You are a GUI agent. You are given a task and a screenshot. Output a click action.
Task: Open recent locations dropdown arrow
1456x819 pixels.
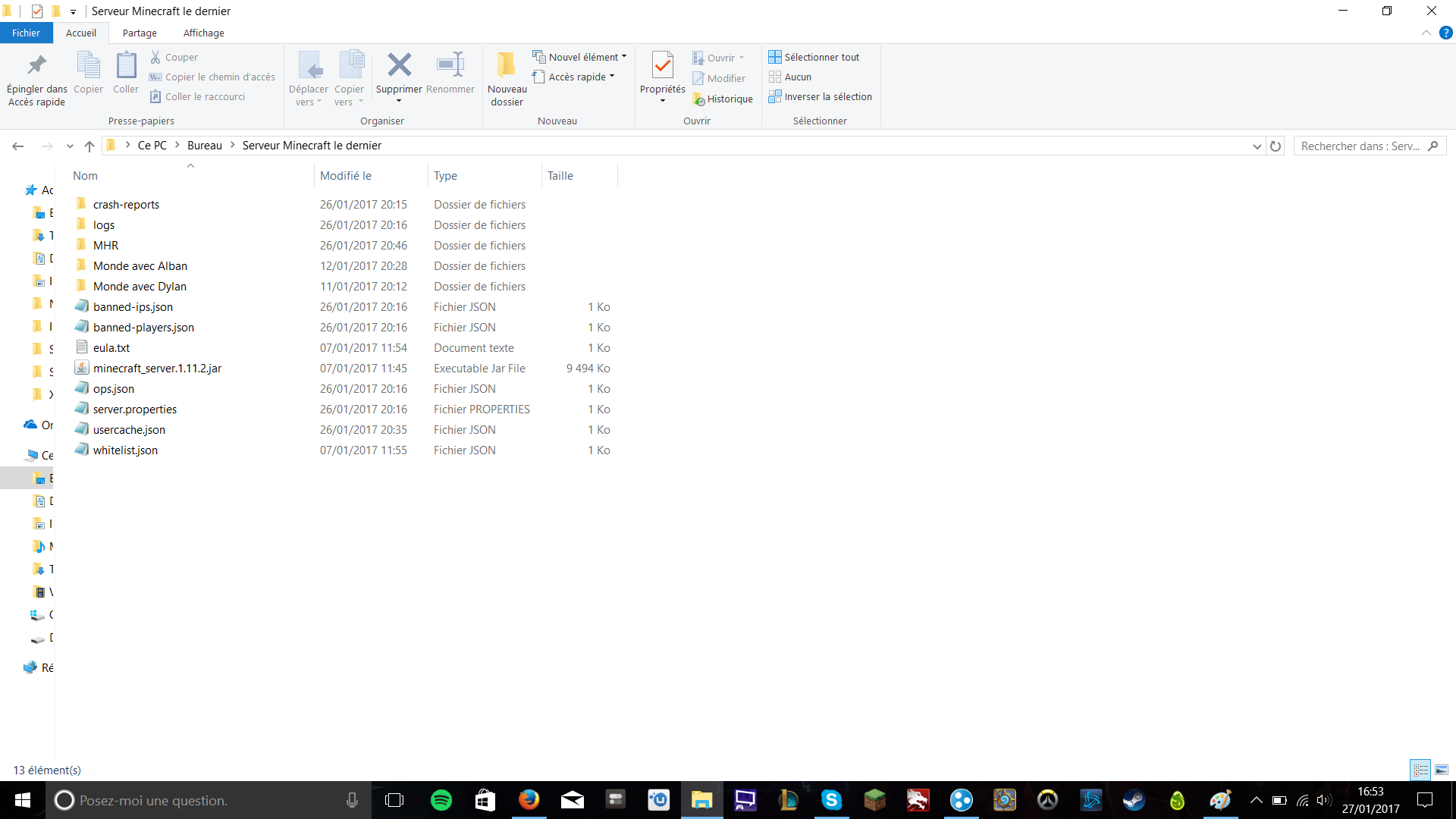click(70, 146)
